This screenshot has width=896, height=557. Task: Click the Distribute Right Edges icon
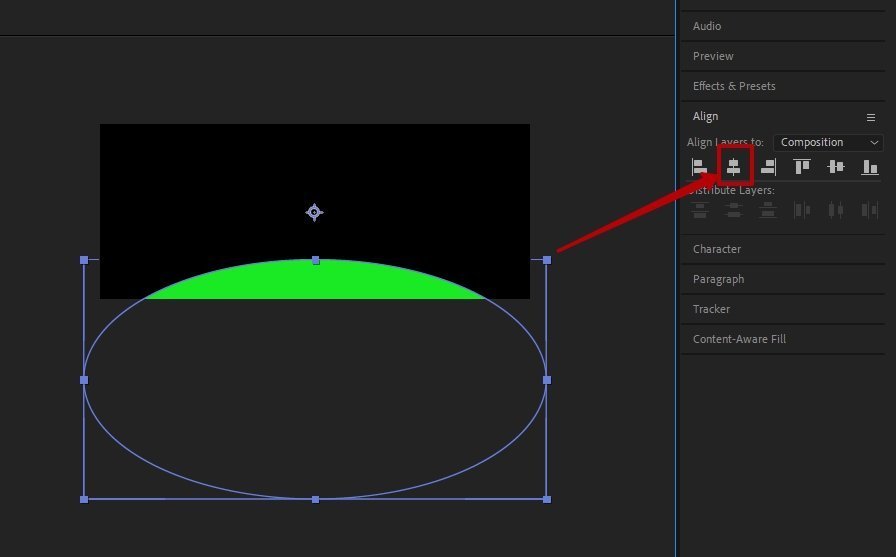(870, 210)
